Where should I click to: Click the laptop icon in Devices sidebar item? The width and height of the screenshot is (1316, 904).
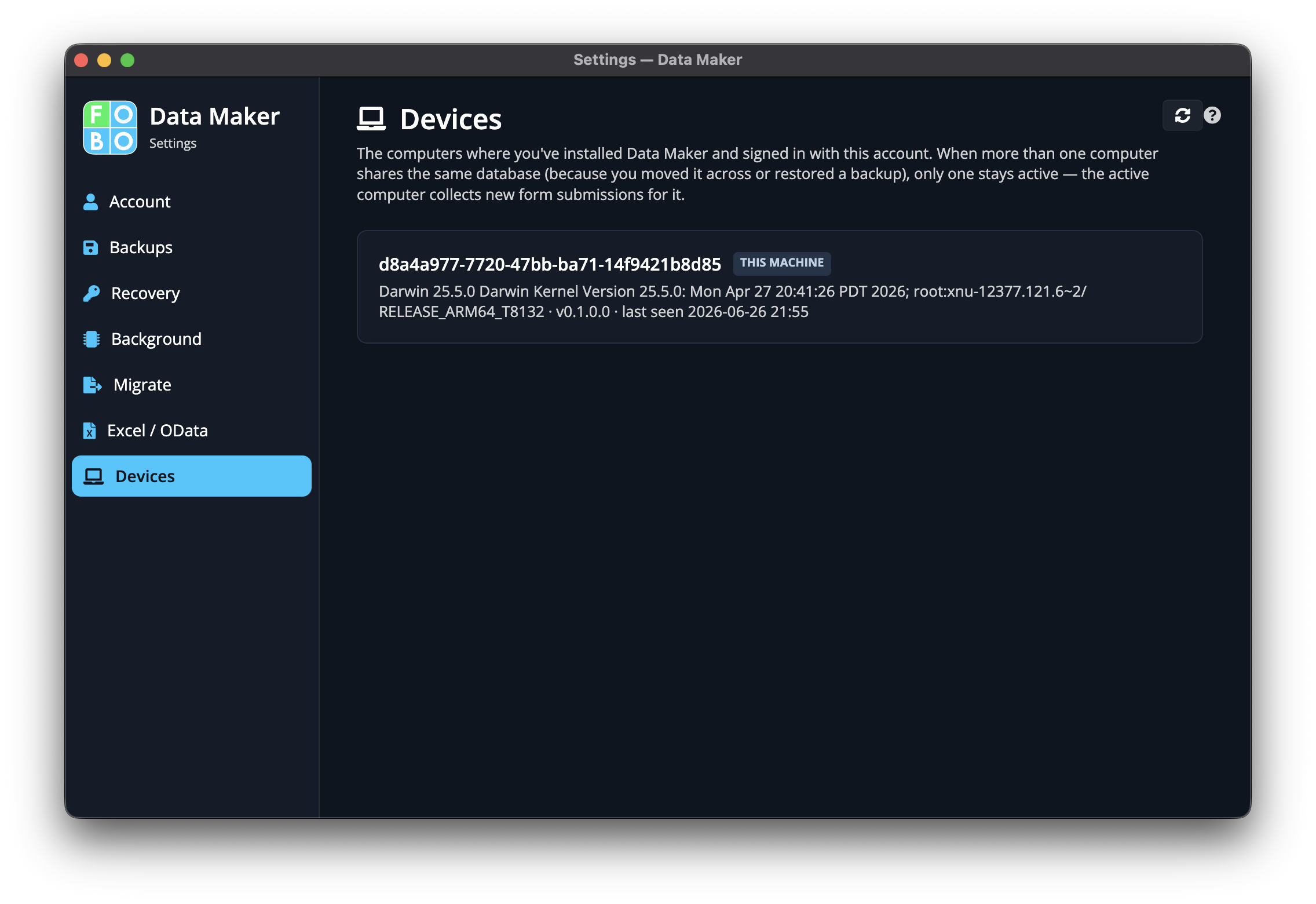tap(93, 476)
